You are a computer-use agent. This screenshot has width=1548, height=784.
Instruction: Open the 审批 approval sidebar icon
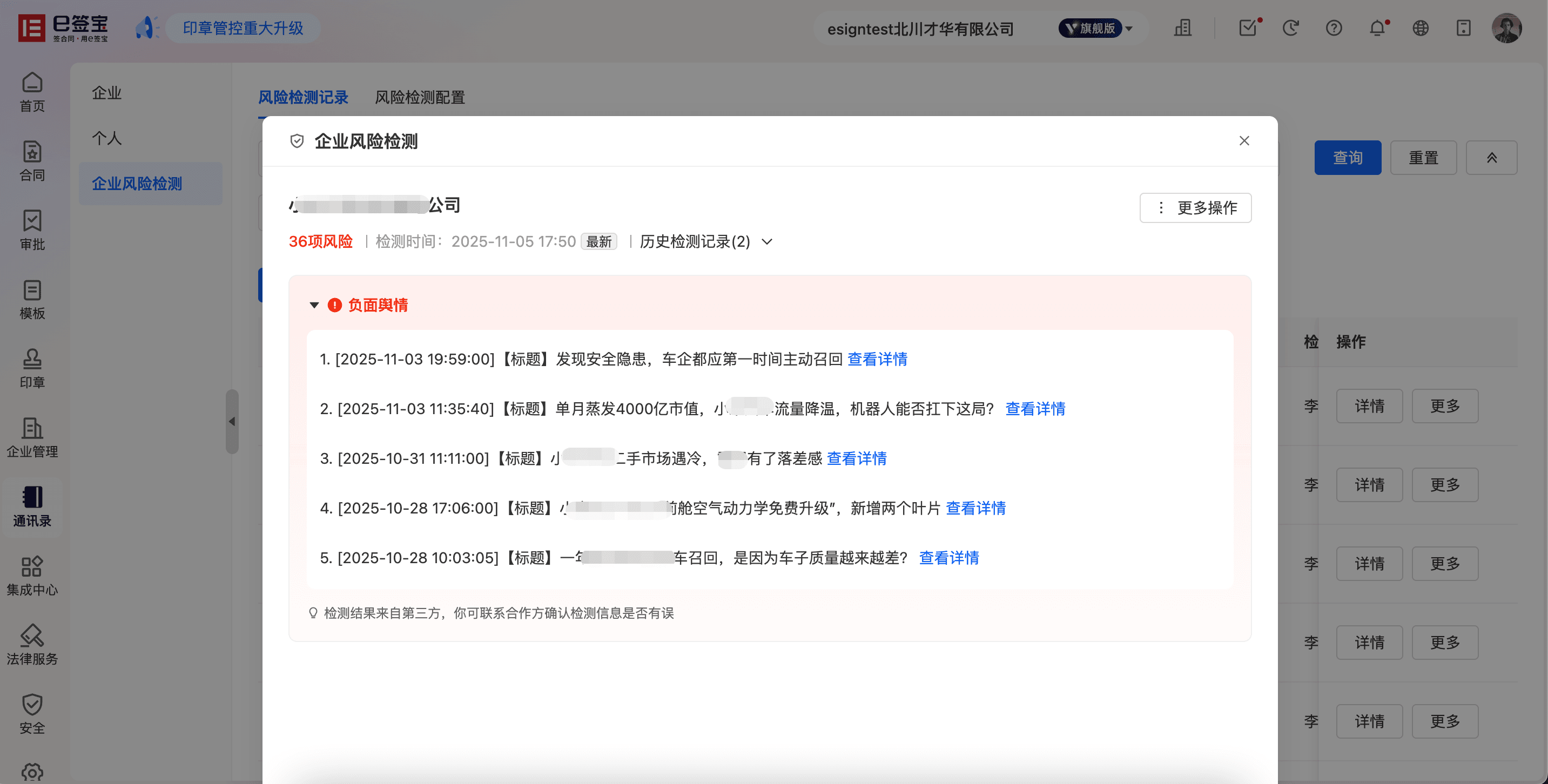click(x=32, y=229)
